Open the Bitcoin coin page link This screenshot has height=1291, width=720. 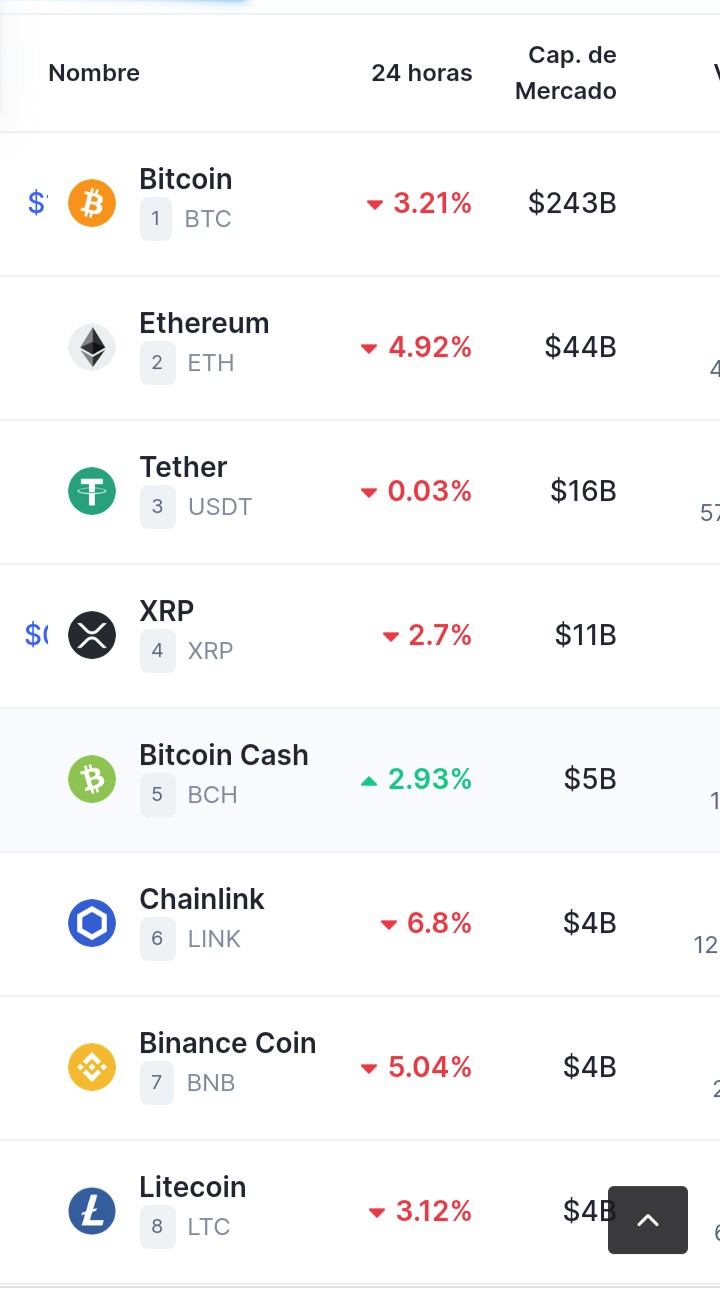coord(186,179)
